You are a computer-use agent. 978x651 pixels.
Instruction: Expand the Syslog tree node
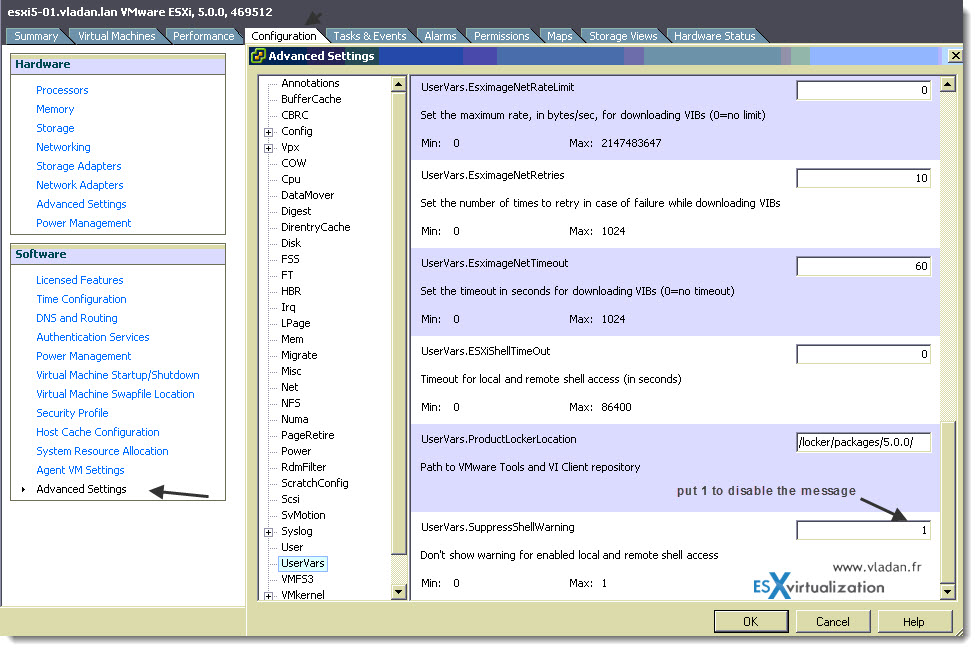[268, 533]
